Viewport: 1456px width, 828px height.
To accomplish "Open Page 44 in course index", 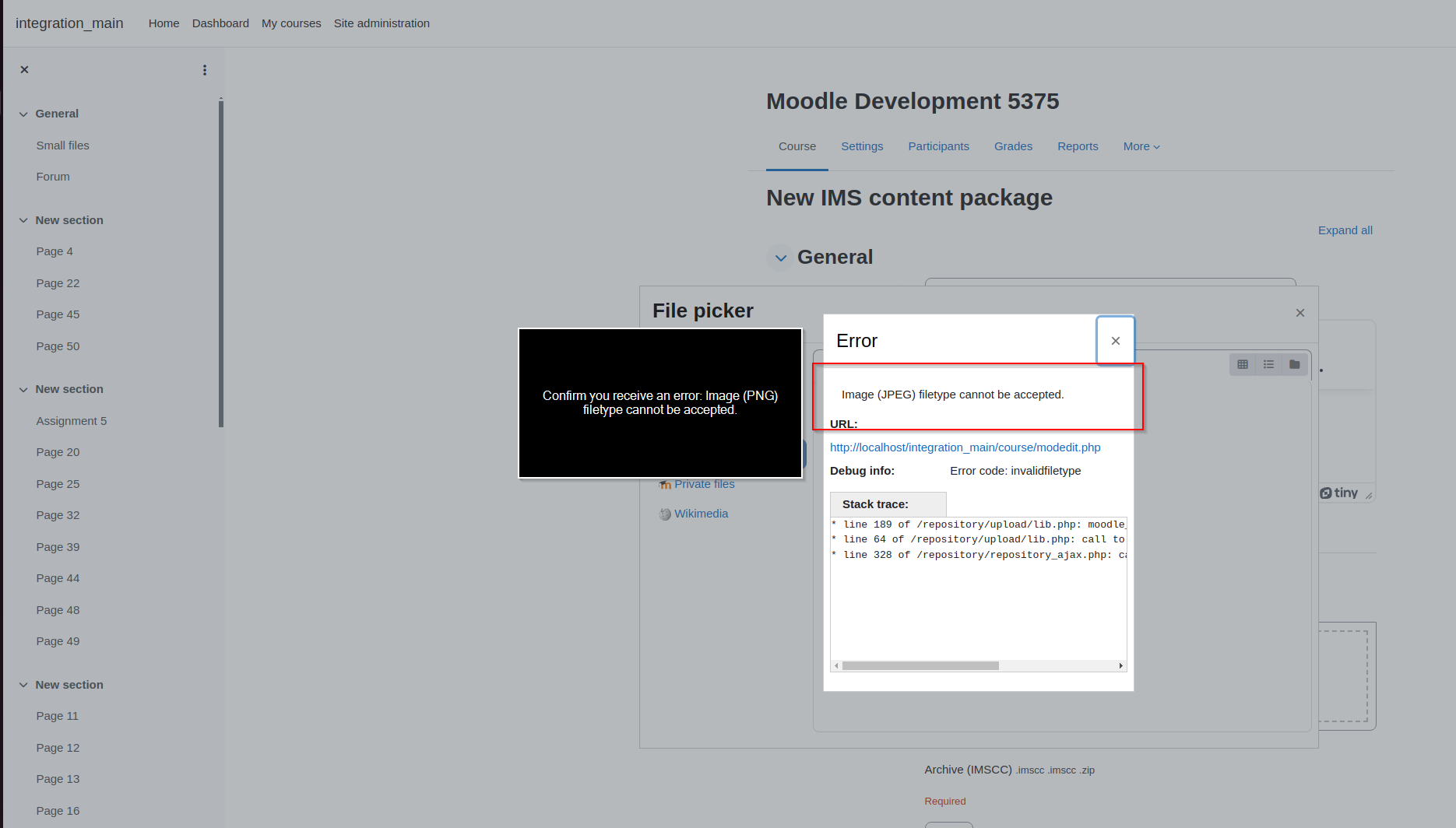I will (58, 578).
